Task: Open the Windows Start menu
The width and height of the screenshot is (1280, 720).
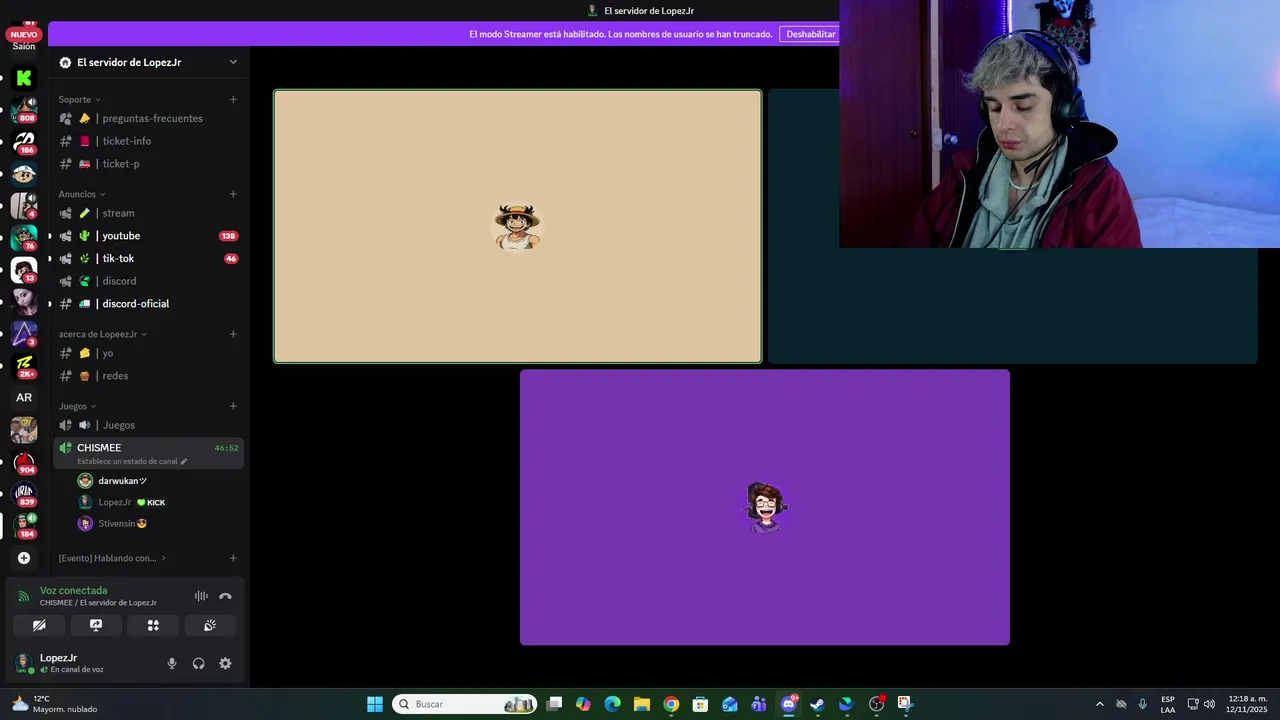Action: point(375,704)
